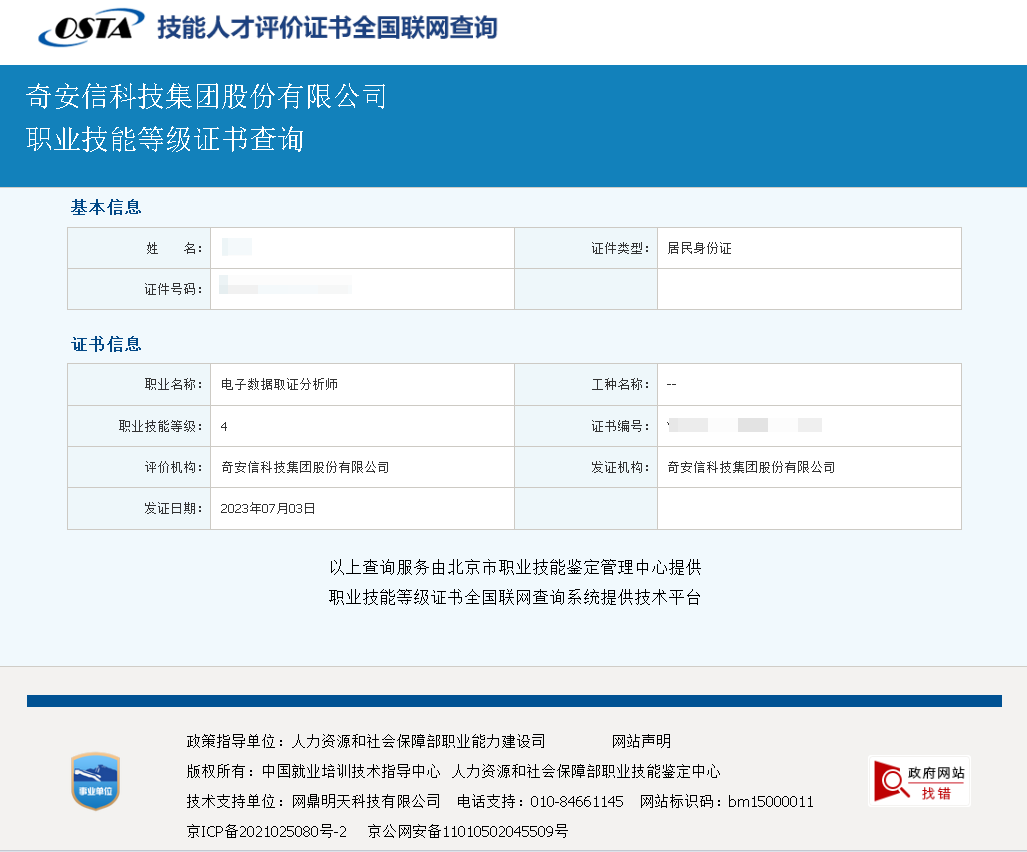
Task: Click the issue date 2023年07月03日
Action: (268, 508)
